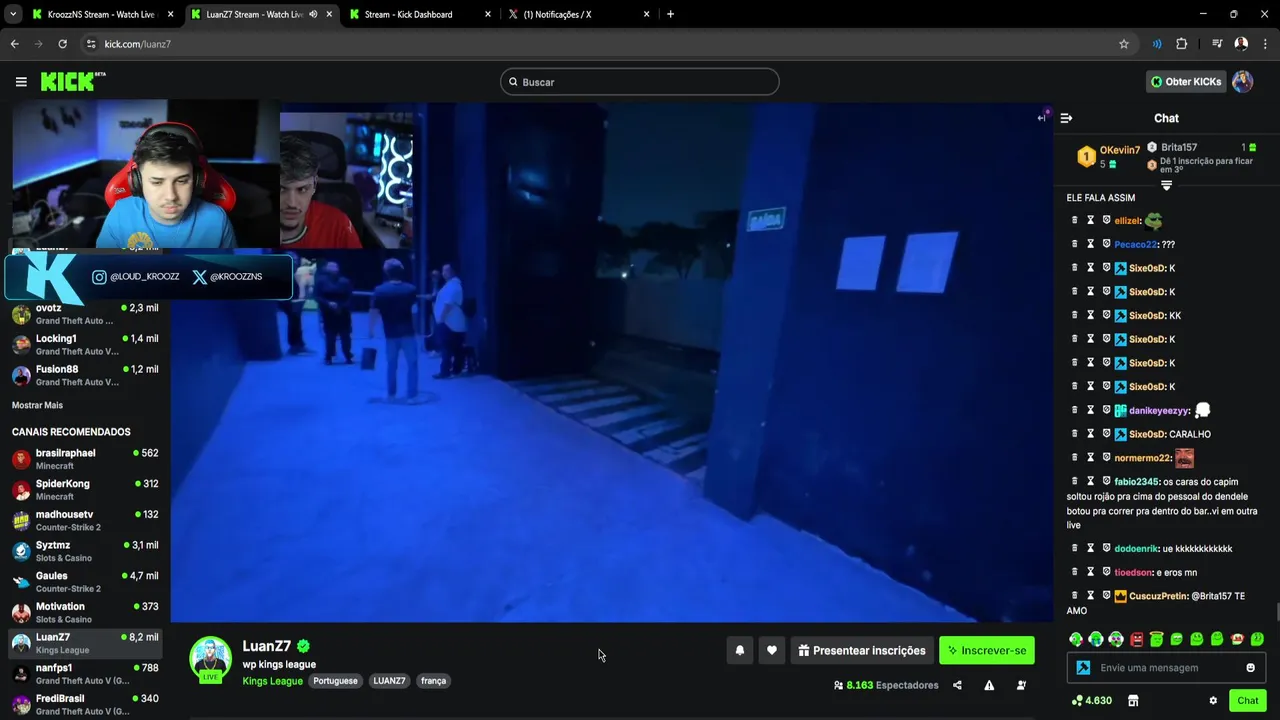
Task: Select the LuanZ7 Stream browser tab
Action: (254, 14)
